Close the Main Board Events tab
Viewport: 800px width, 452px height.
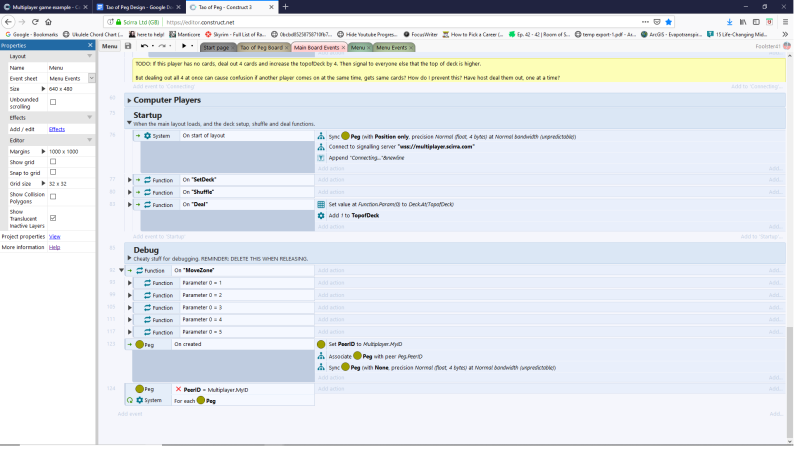tap(343, 47)
